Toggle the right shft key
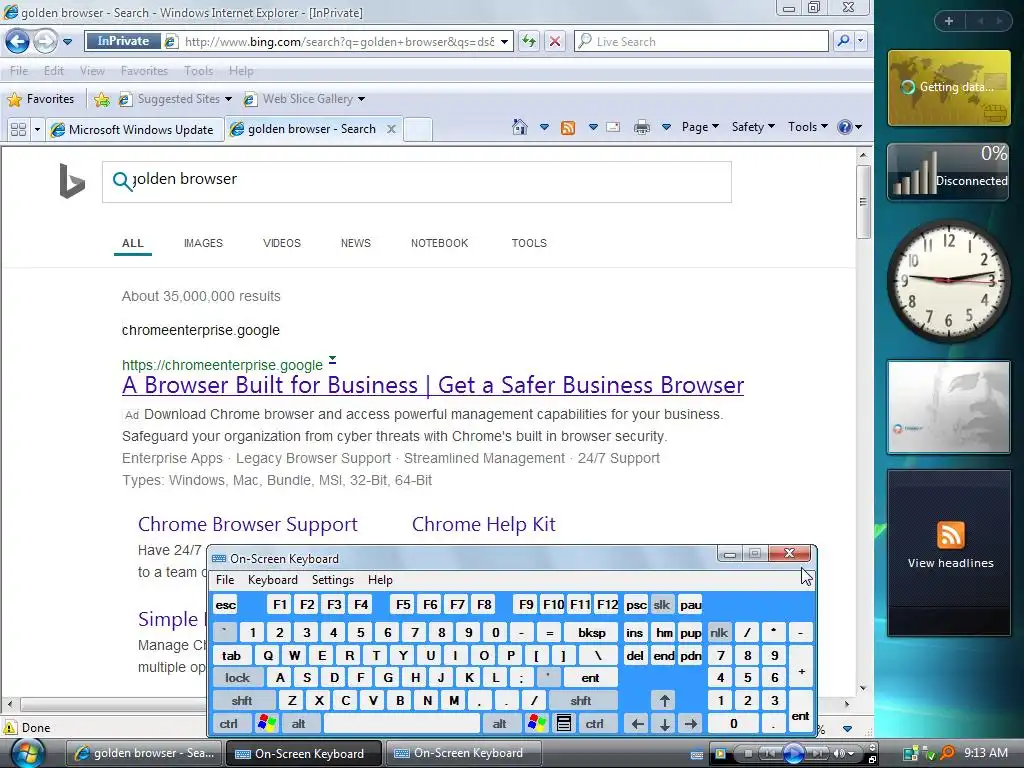The image size is (1024, 768). coord(581,701)
